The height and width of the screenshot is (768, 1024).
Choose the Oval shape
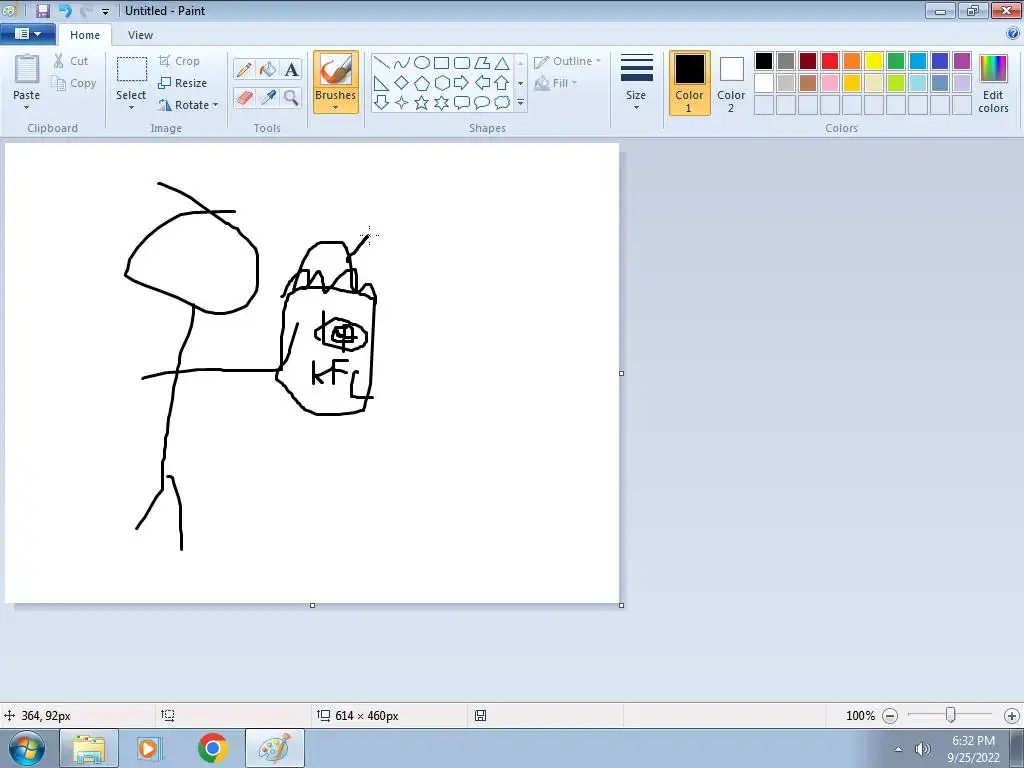tap(422, 63)
